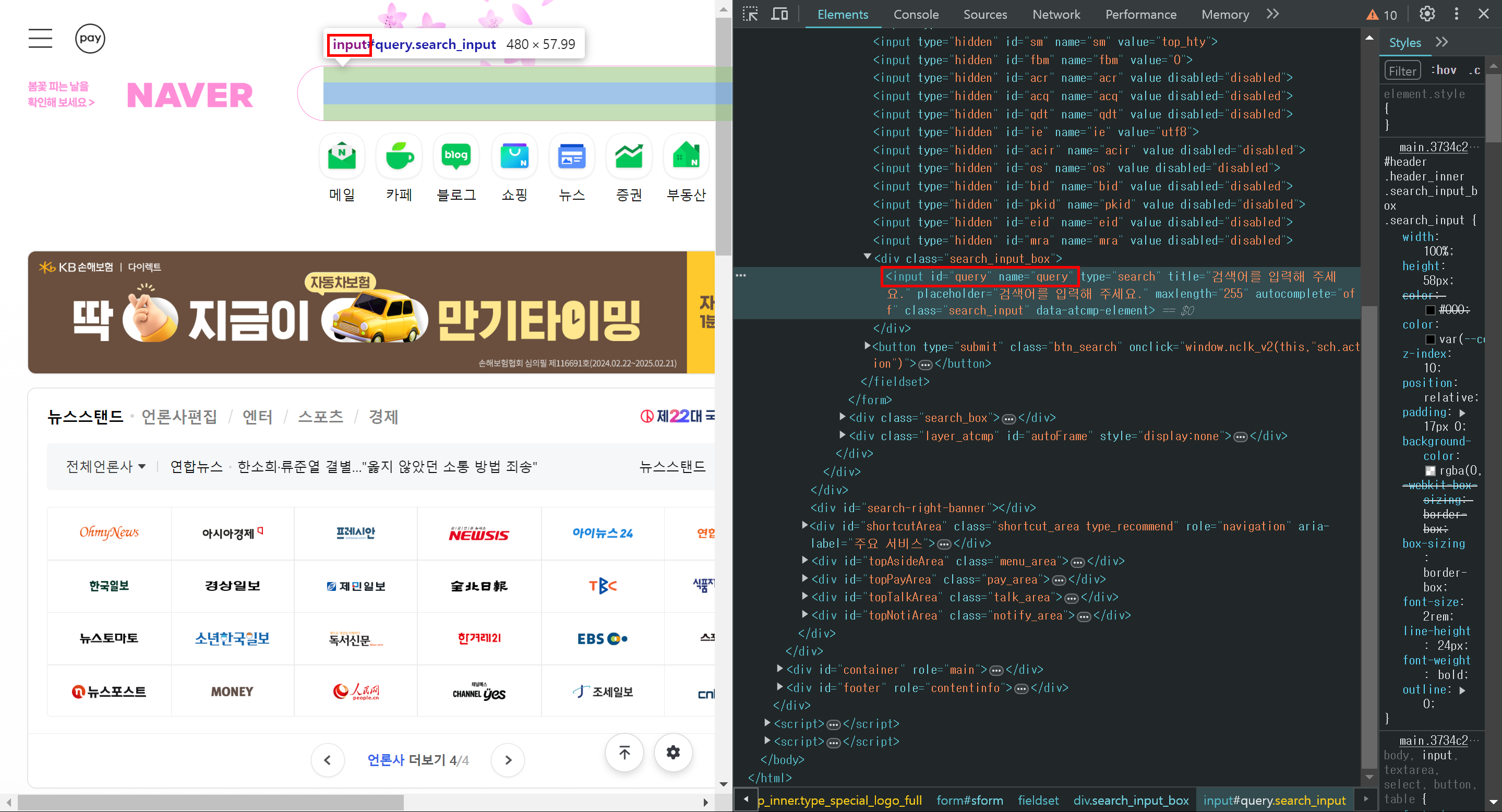Open DevTools settings gear
Viewport: 1502px width, 812px height.
click(x=1427, y=14)
